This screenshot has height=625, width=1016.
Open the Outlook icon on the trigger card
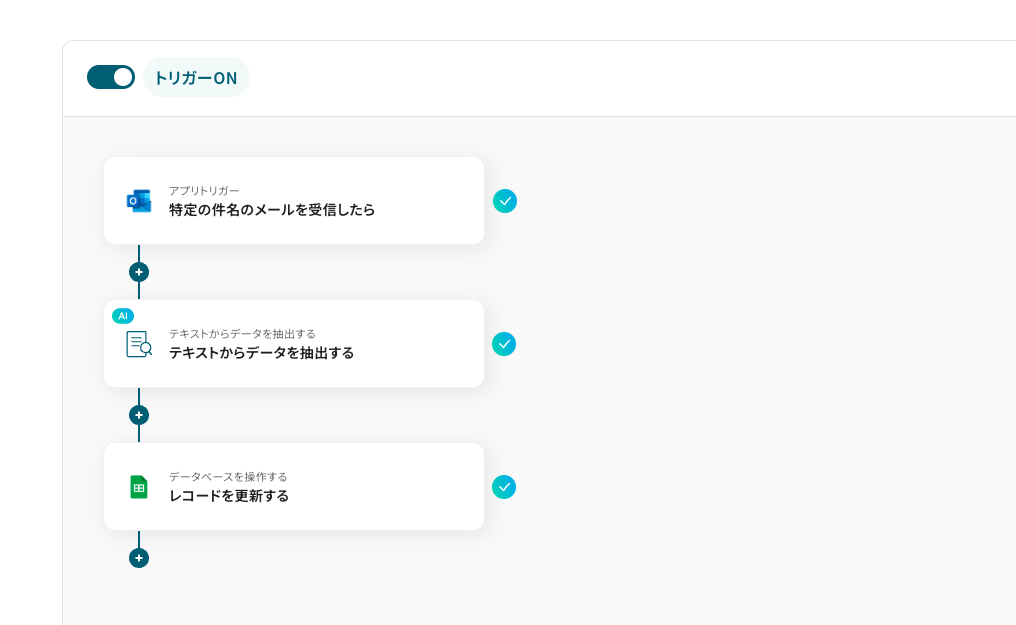pyautogui.click(x=139, y=201)
